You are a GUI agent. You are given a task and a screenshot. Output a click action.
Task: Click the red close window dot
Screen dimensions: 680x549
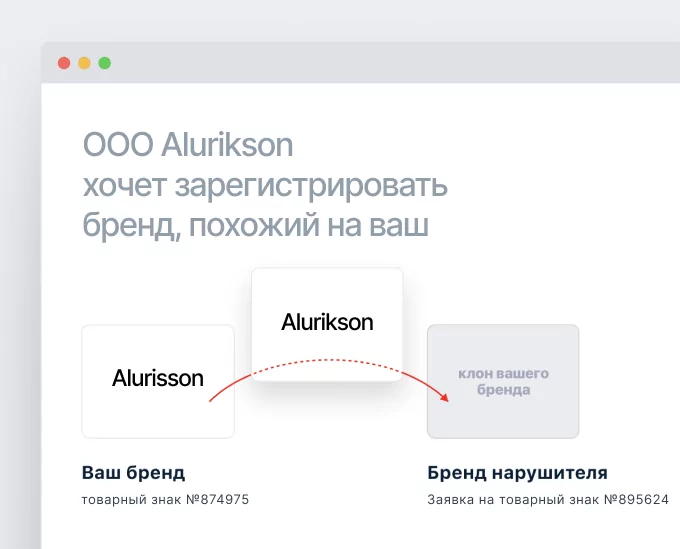coord(64,63)
